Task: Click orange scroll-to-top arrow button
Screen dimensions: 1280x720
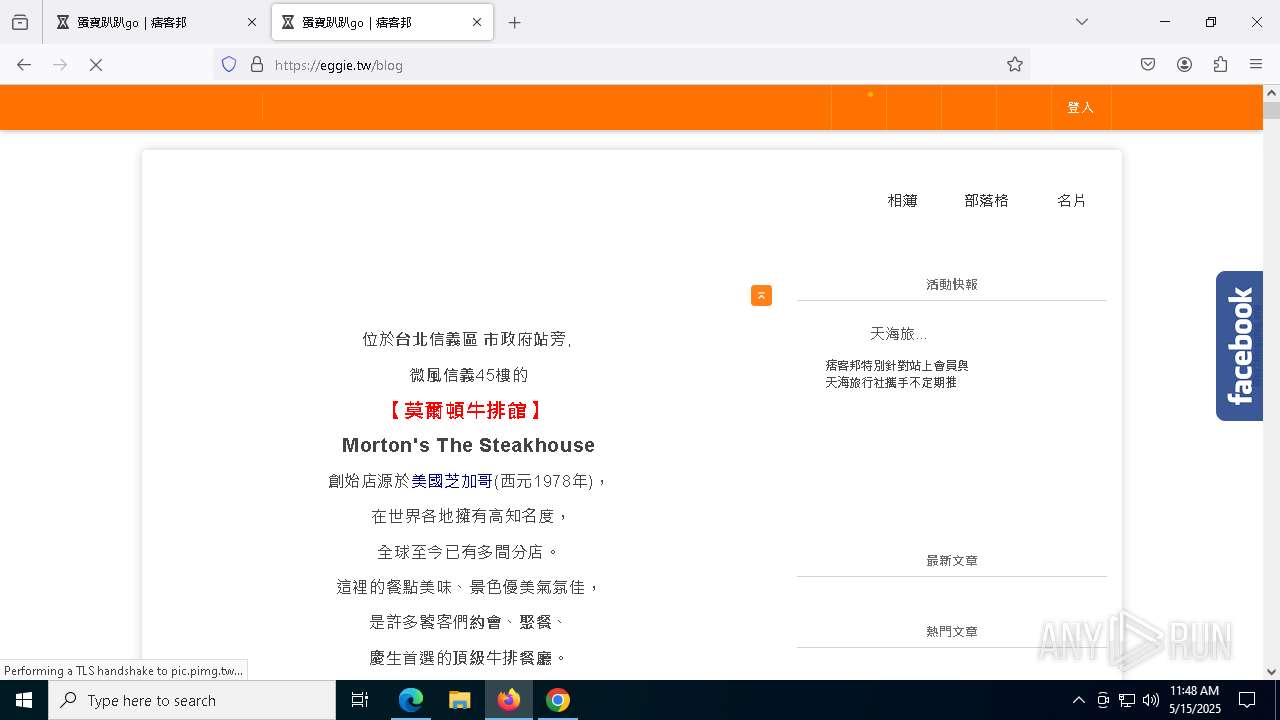Action: pyautogui.click(x=761, y=295)
